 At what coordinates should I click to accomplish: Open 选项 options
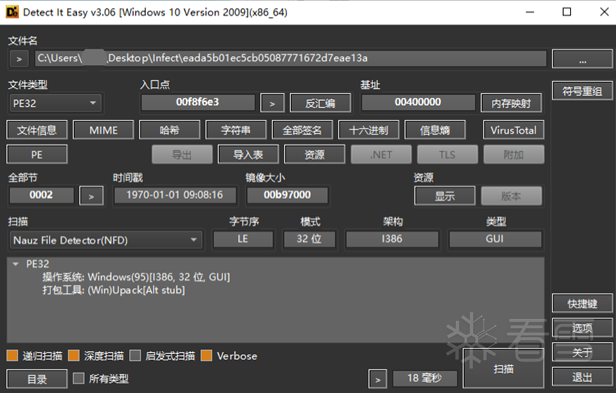click(x=582, y=328)
